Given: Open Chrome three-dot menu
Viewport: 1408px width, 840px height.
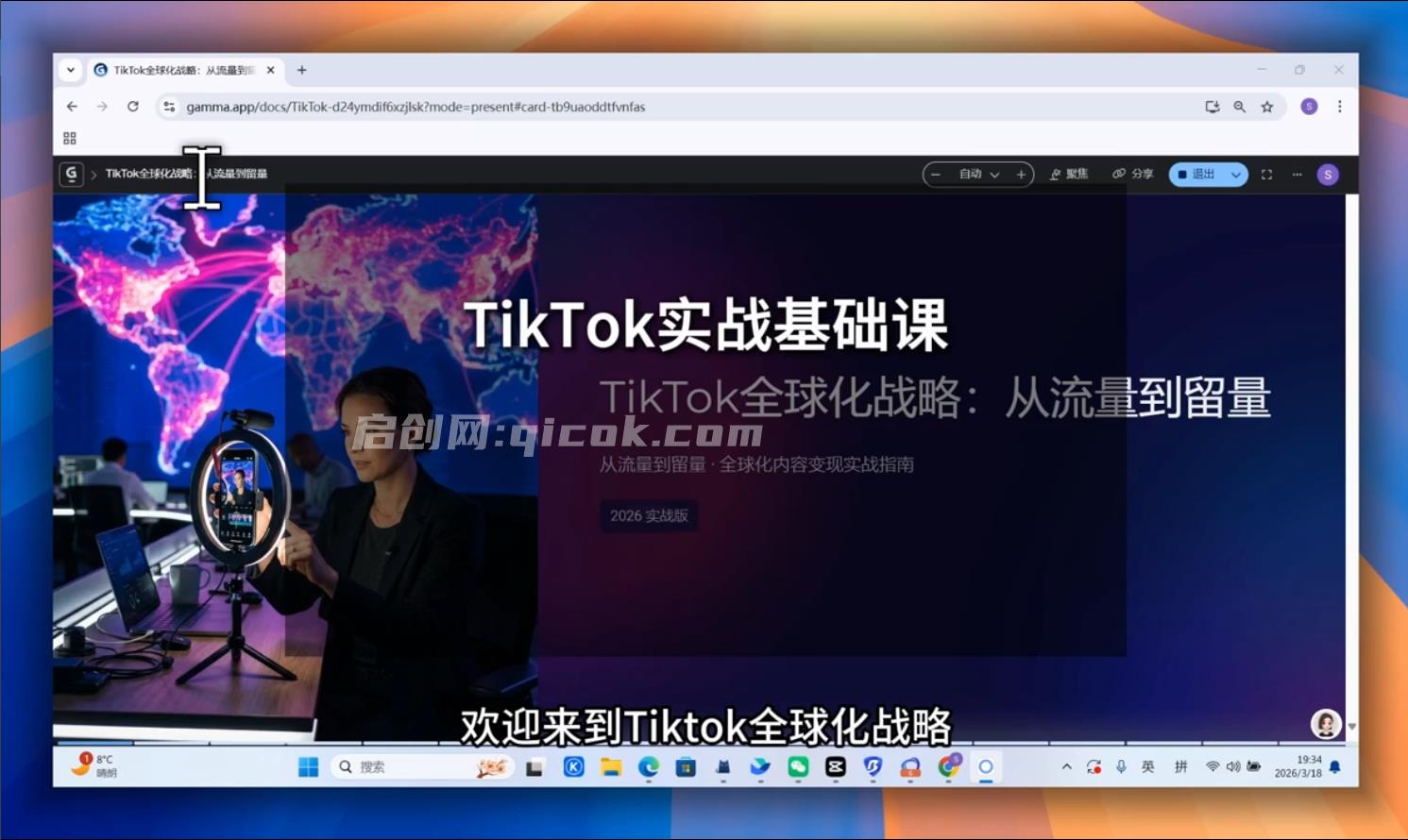Looking at the screenshot, I should (1339, 107).
